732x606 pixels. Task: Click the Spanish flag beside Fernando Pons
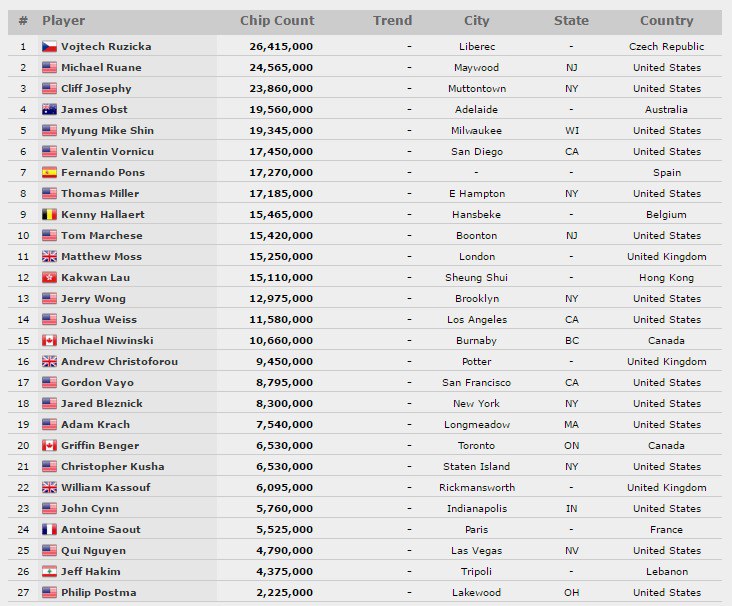[49, 173]
